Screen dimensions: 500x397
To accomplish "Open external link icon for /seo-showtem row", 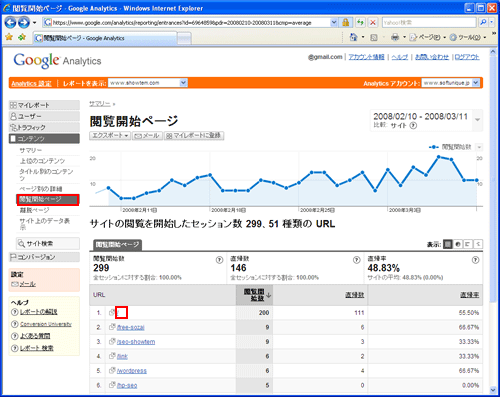I will click(112, 341).
